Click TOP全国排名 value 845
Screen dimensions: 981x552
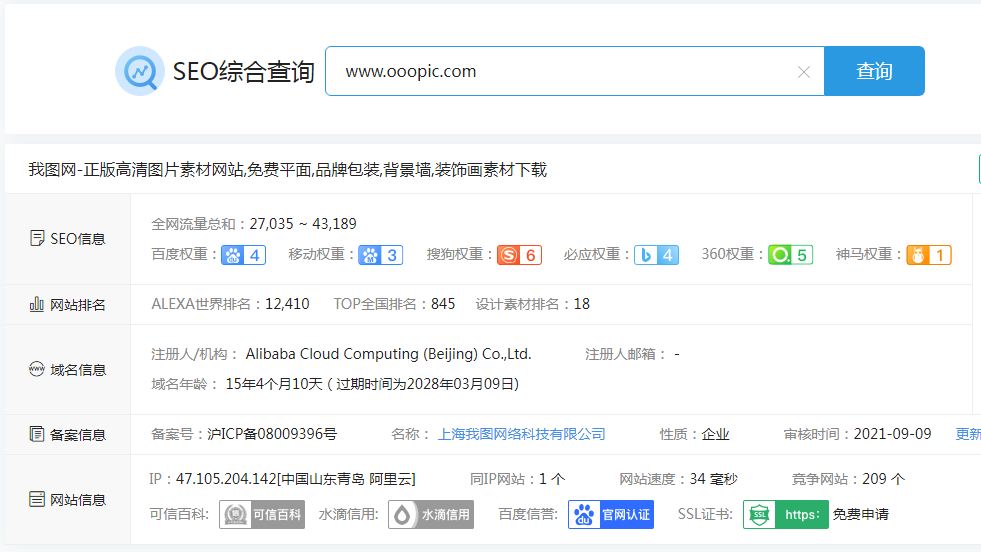point(443,304)
